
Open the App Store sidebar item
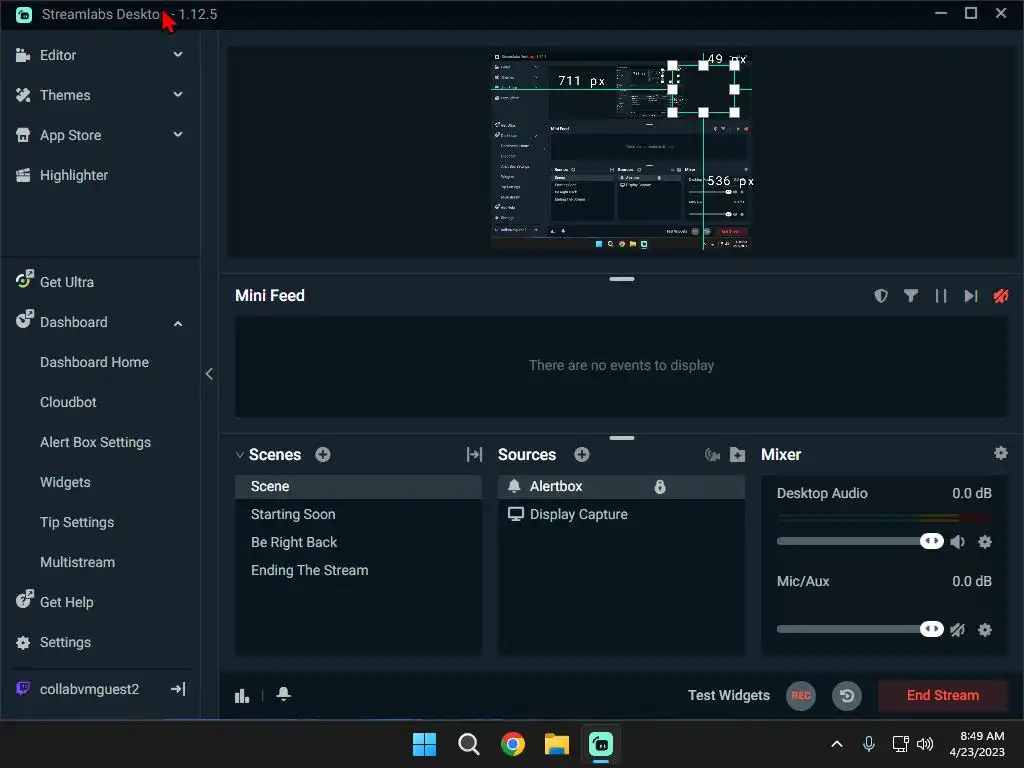click(x=70, y=135)
